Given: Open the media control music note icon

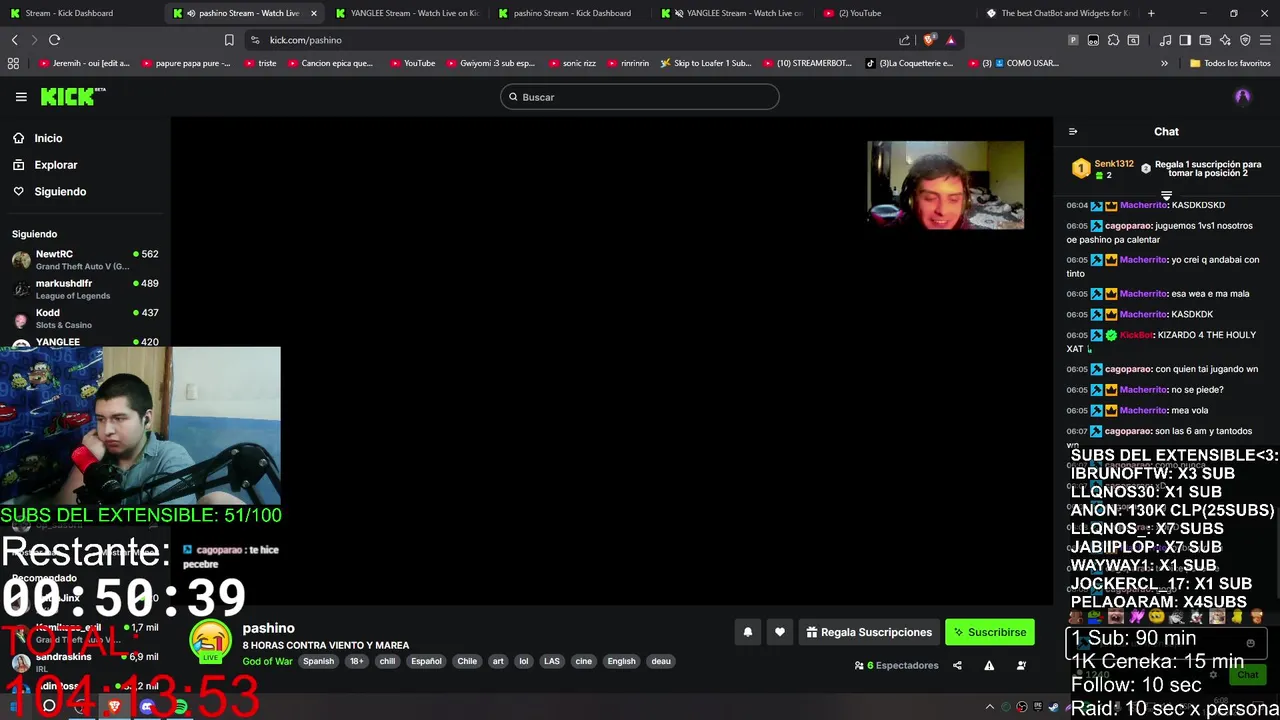Looking at the screenshot, I should 1165,40.
